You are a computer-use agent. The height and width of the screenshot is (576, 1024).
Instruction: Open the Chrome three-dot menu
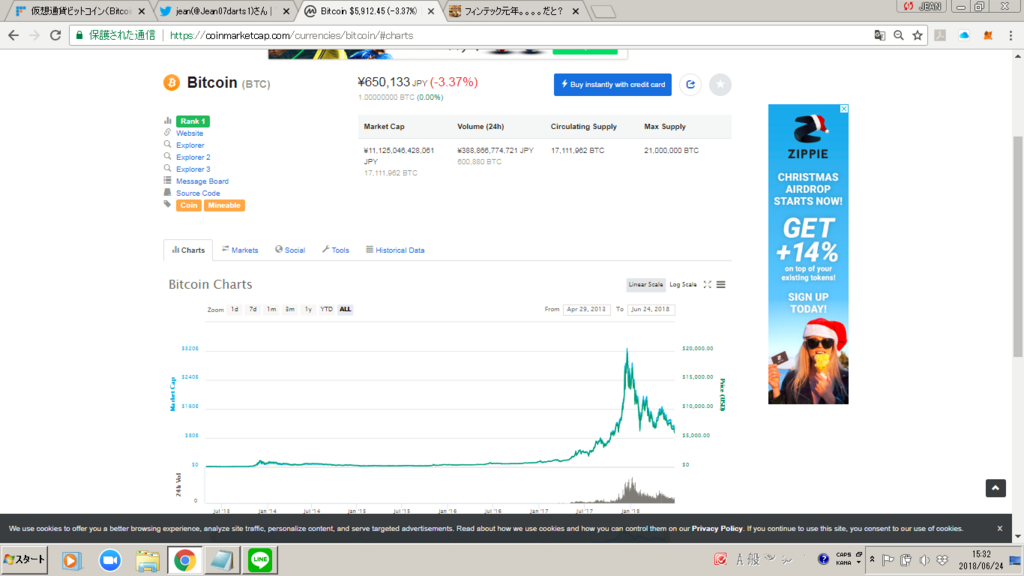click(1010, 35)
